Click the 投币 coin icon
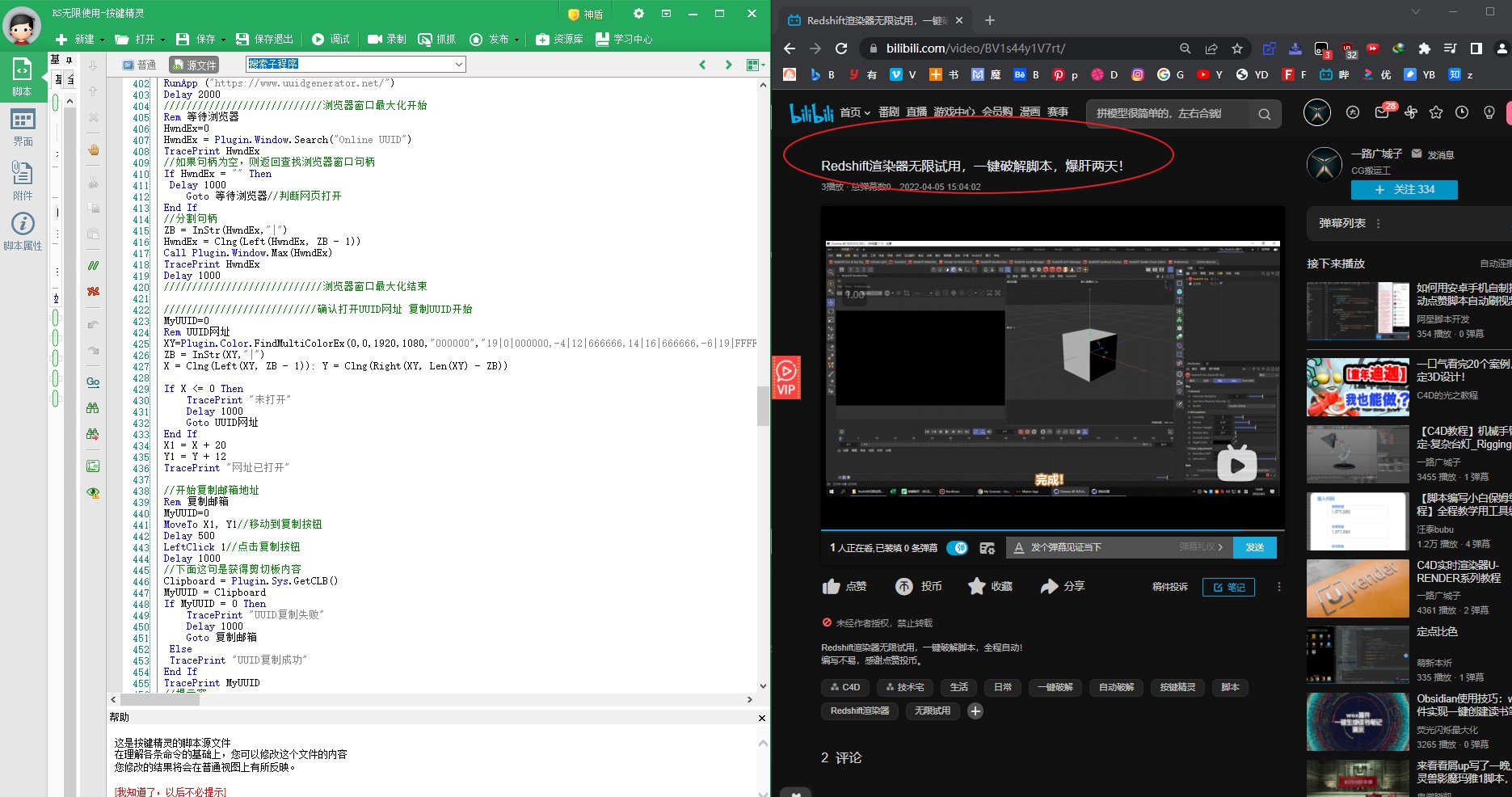 click(903, 586)
